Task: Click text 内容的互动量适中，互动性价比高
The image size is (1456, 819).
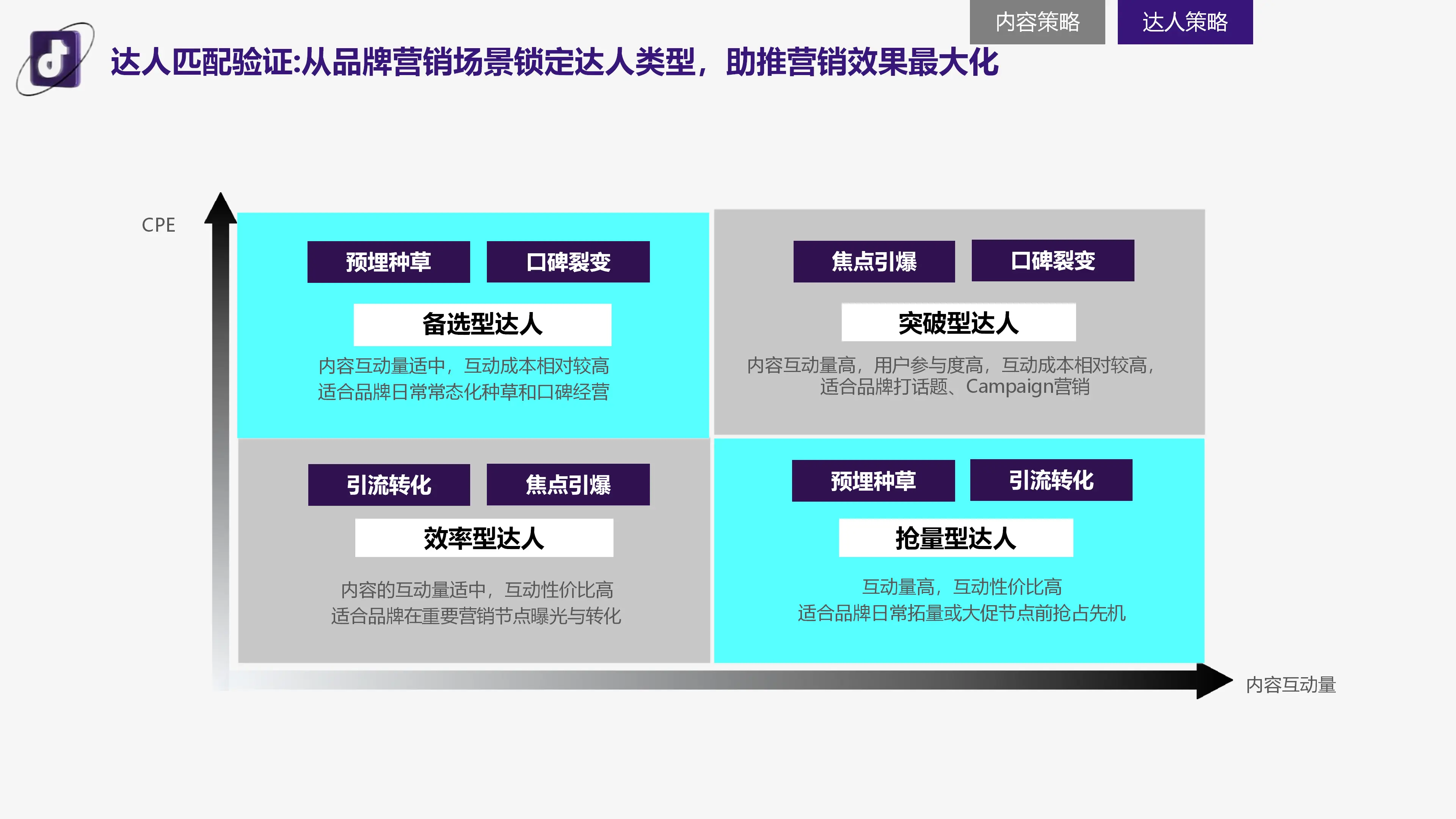Action: (477, 590)
